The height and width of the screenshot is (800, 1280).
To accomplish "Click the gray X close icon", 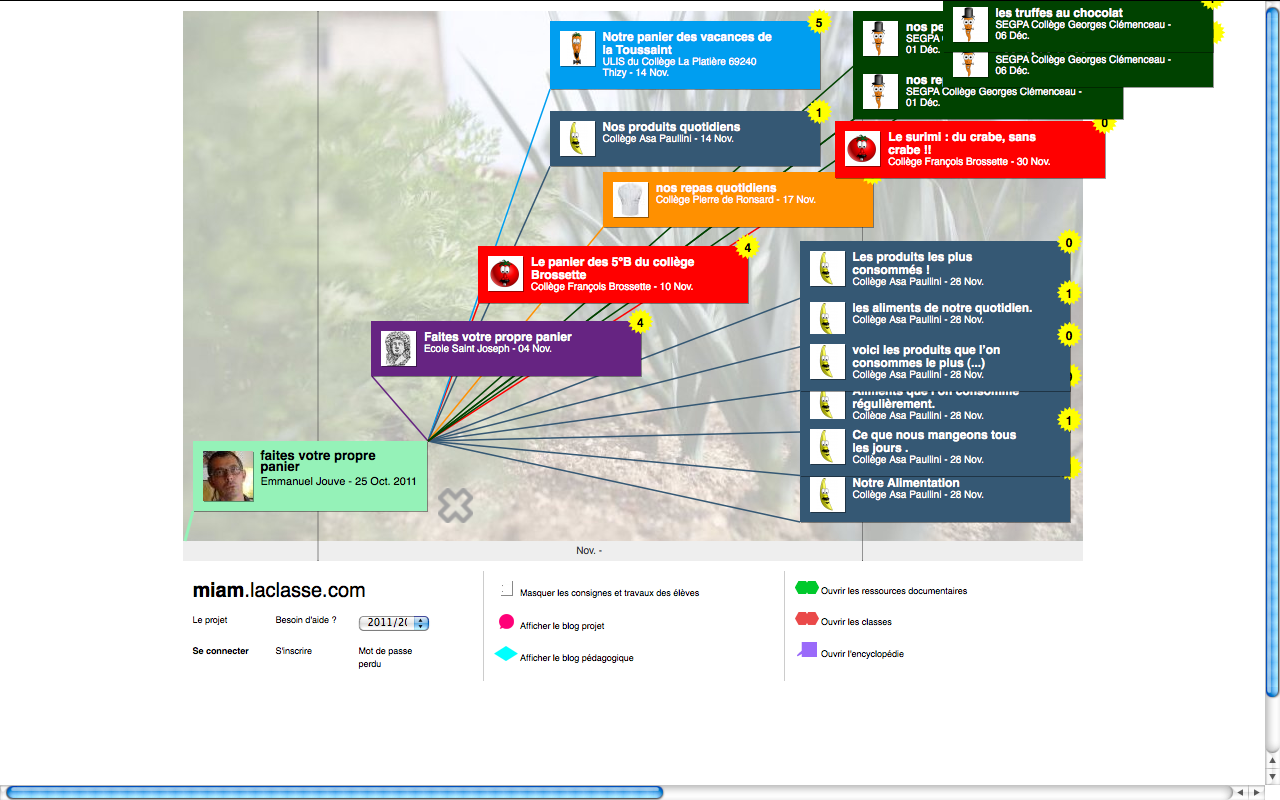I will (455, 506).
